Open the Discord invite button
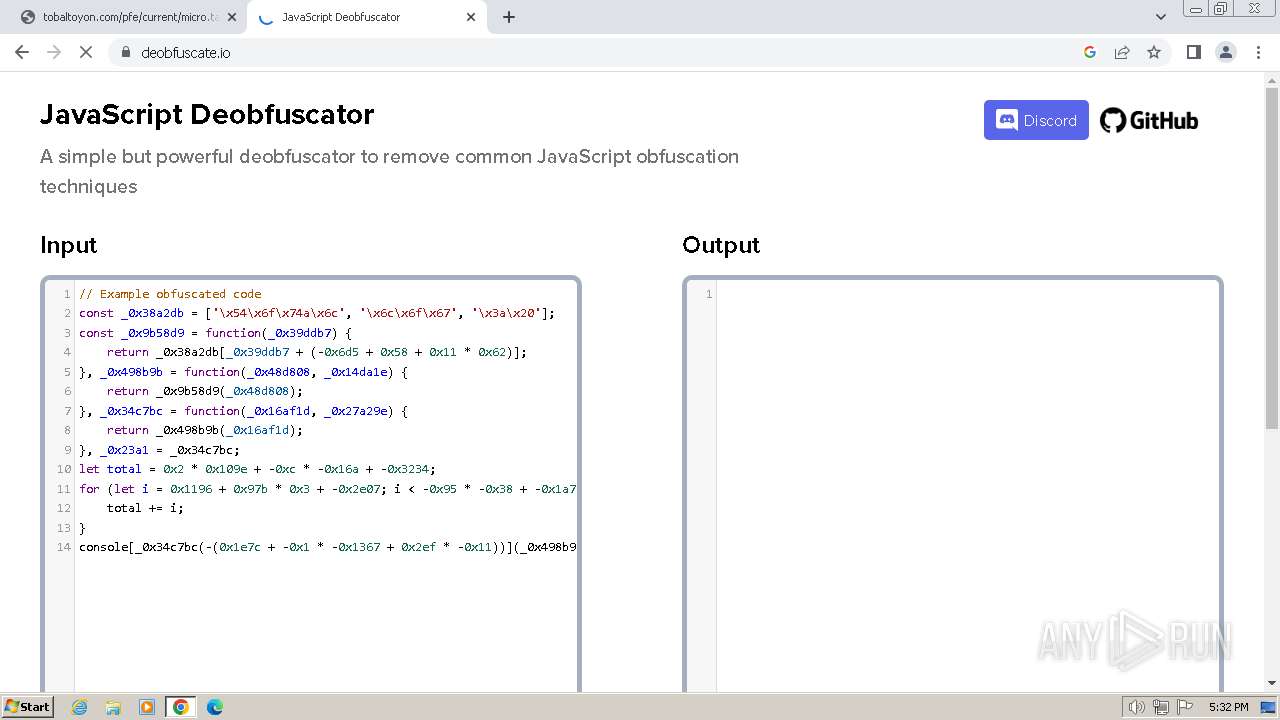This screenshot has height=720, width=1280. [x=1036, y=120]
